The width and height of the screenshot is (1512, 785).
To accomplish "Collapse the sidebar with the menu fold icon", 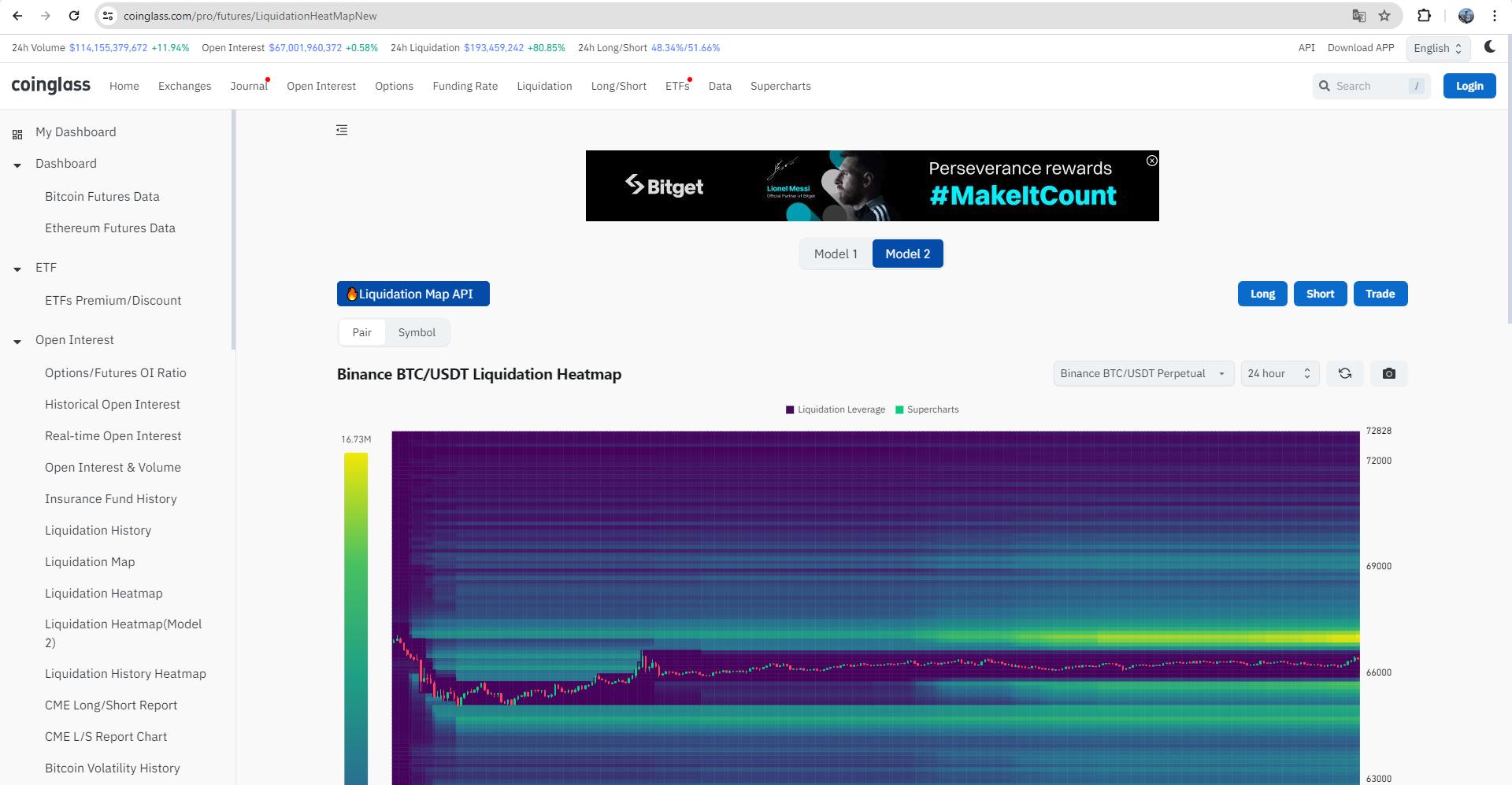I will tap(342, 130).
